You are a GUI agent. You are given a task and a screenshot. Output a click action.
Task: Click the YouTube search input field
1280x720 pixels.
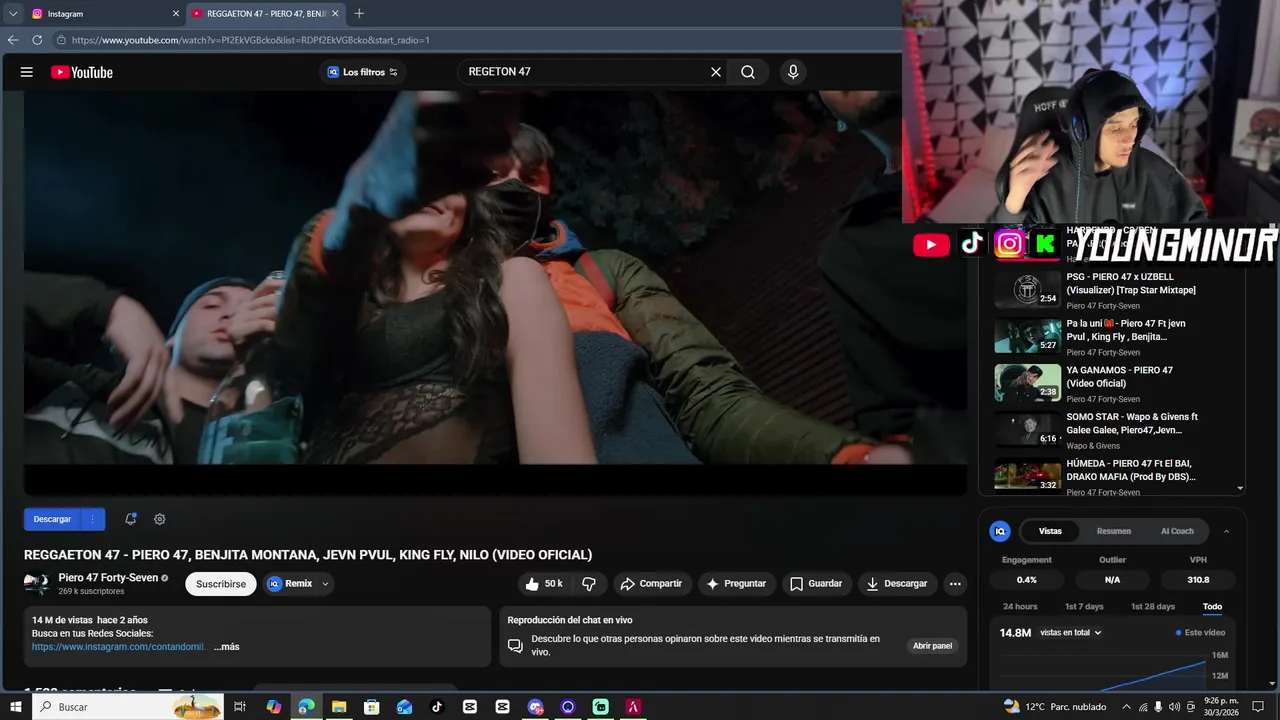point(585,72)
